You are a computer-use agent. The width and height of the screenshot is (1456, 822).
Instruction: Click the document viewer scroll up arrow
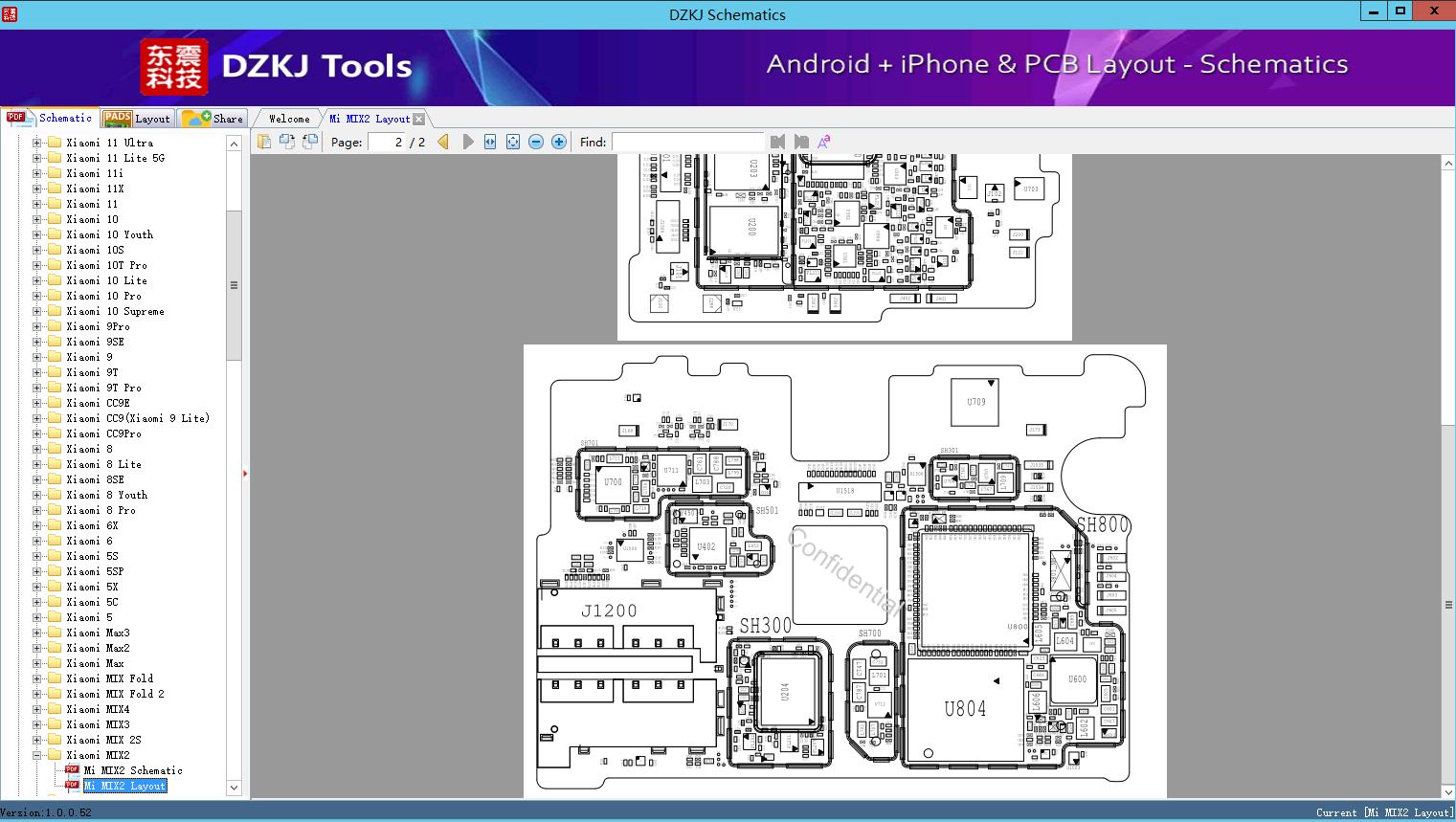point(1448,164)
